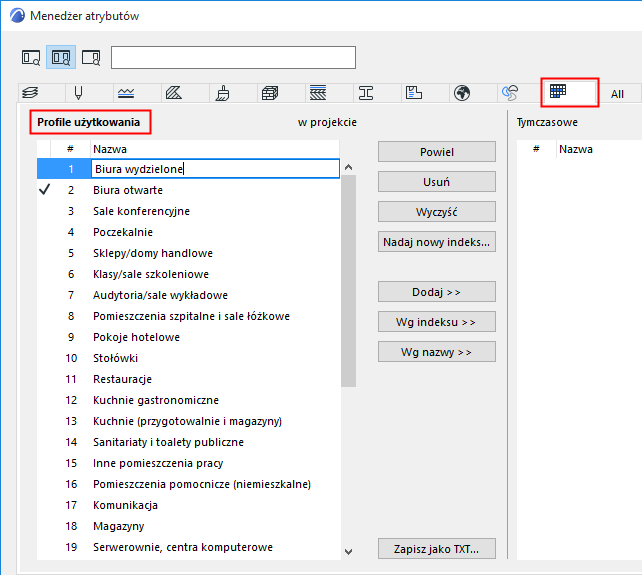Click the scroll up arrow of profile list
Viewport: 642px width, 575px height.
[x=348, y=167]
